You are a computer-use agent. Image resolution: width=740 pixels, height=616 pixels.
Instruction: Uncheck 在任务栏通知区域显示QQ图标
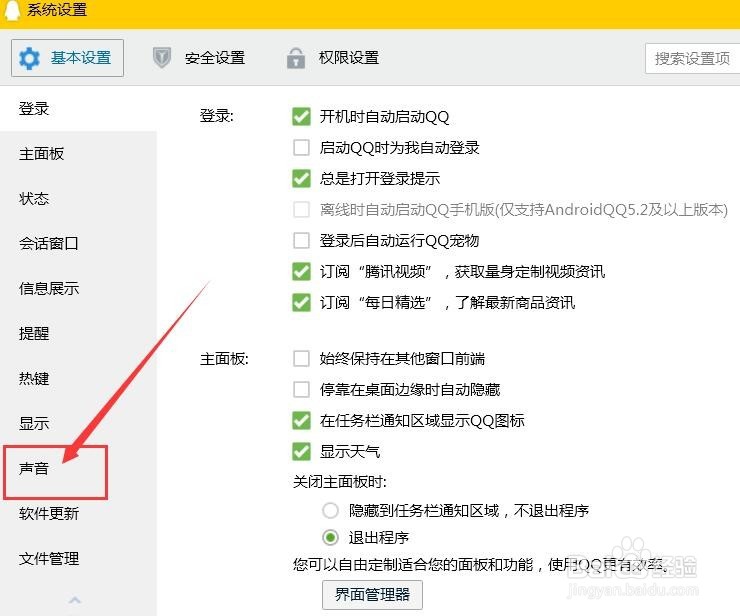point(302,421)
